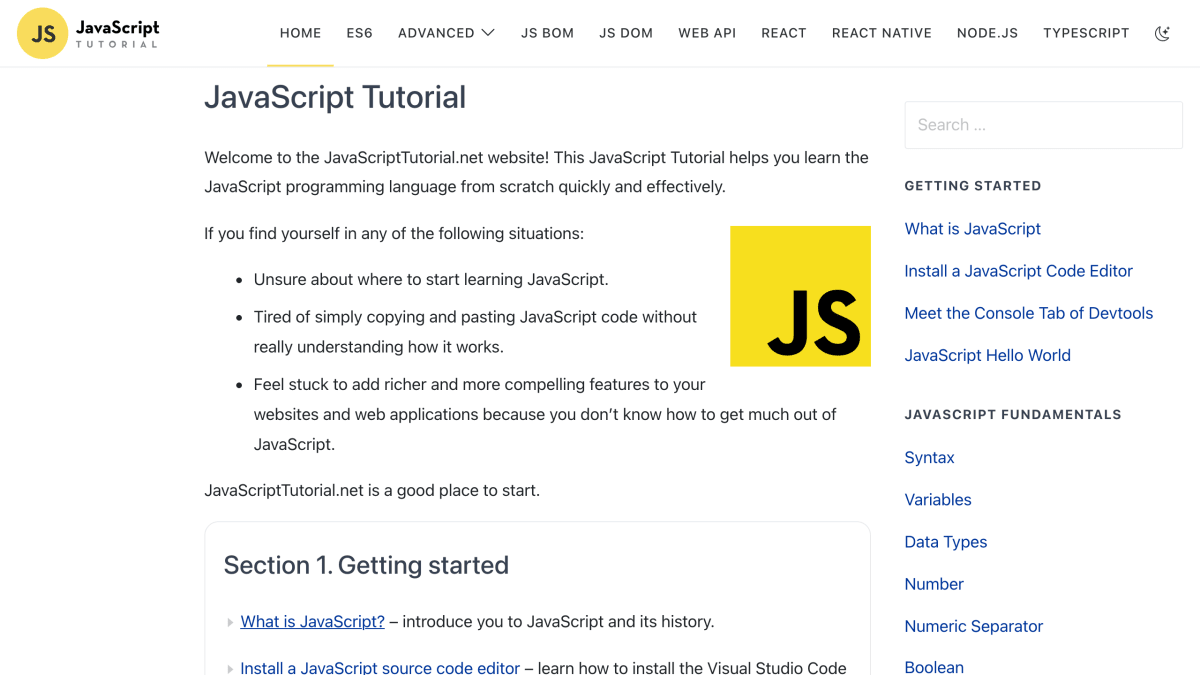Open WEB API in navigation
This screenshot has width=1200, height=675.
click(x=707, y=33)
